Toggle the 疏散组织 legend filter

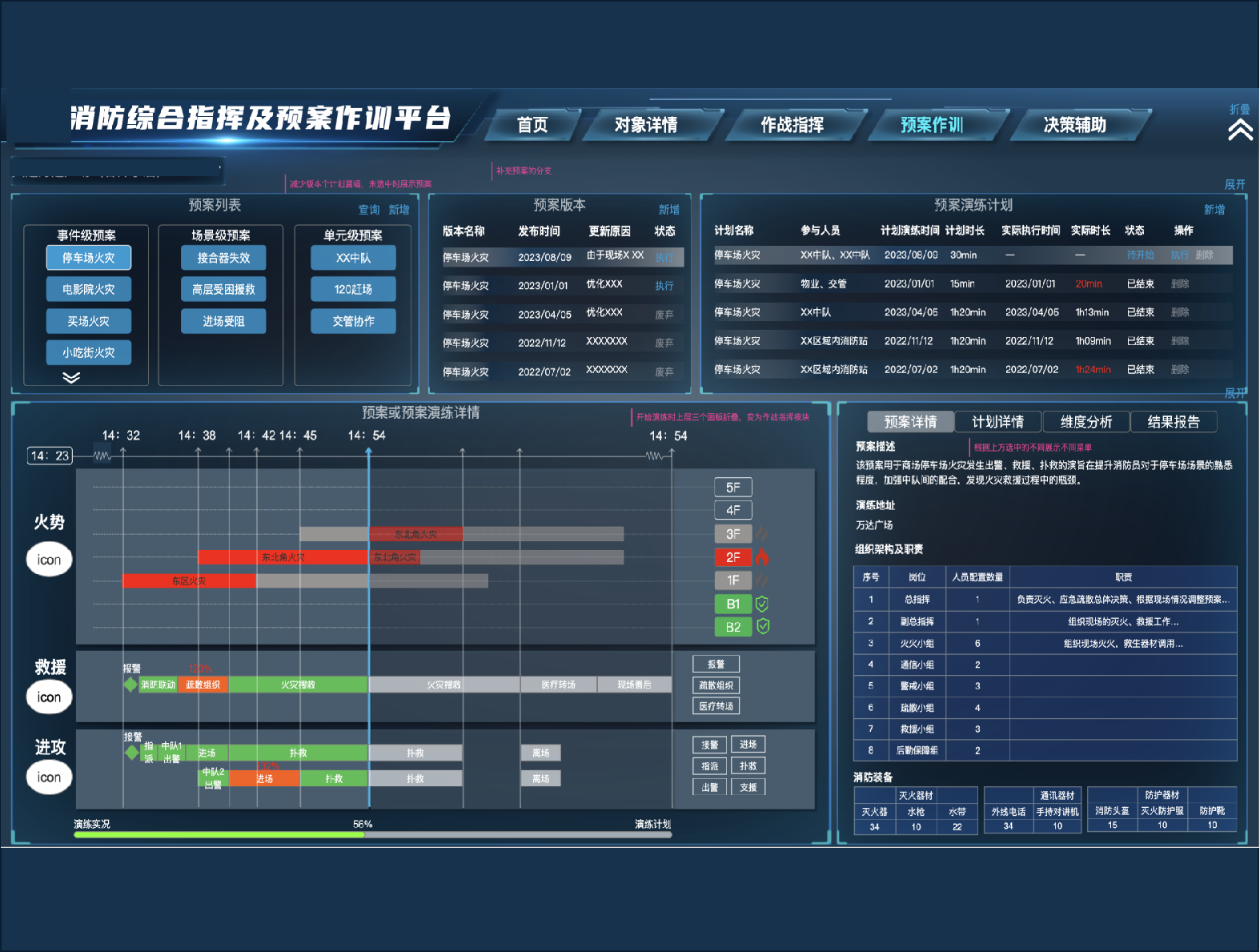point(716,685)
